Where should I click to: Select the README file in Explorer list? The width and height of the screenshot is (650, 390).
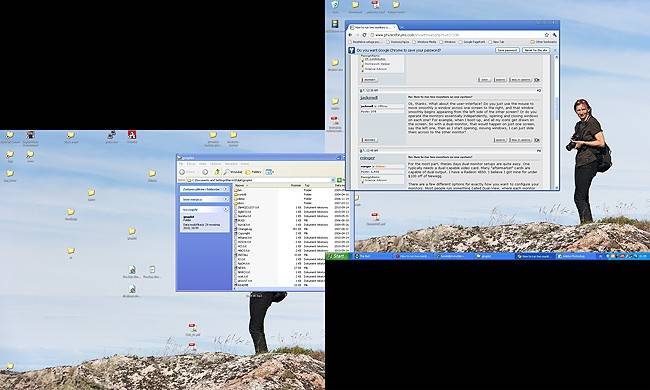pyautogui.click(x=242, y=285)
